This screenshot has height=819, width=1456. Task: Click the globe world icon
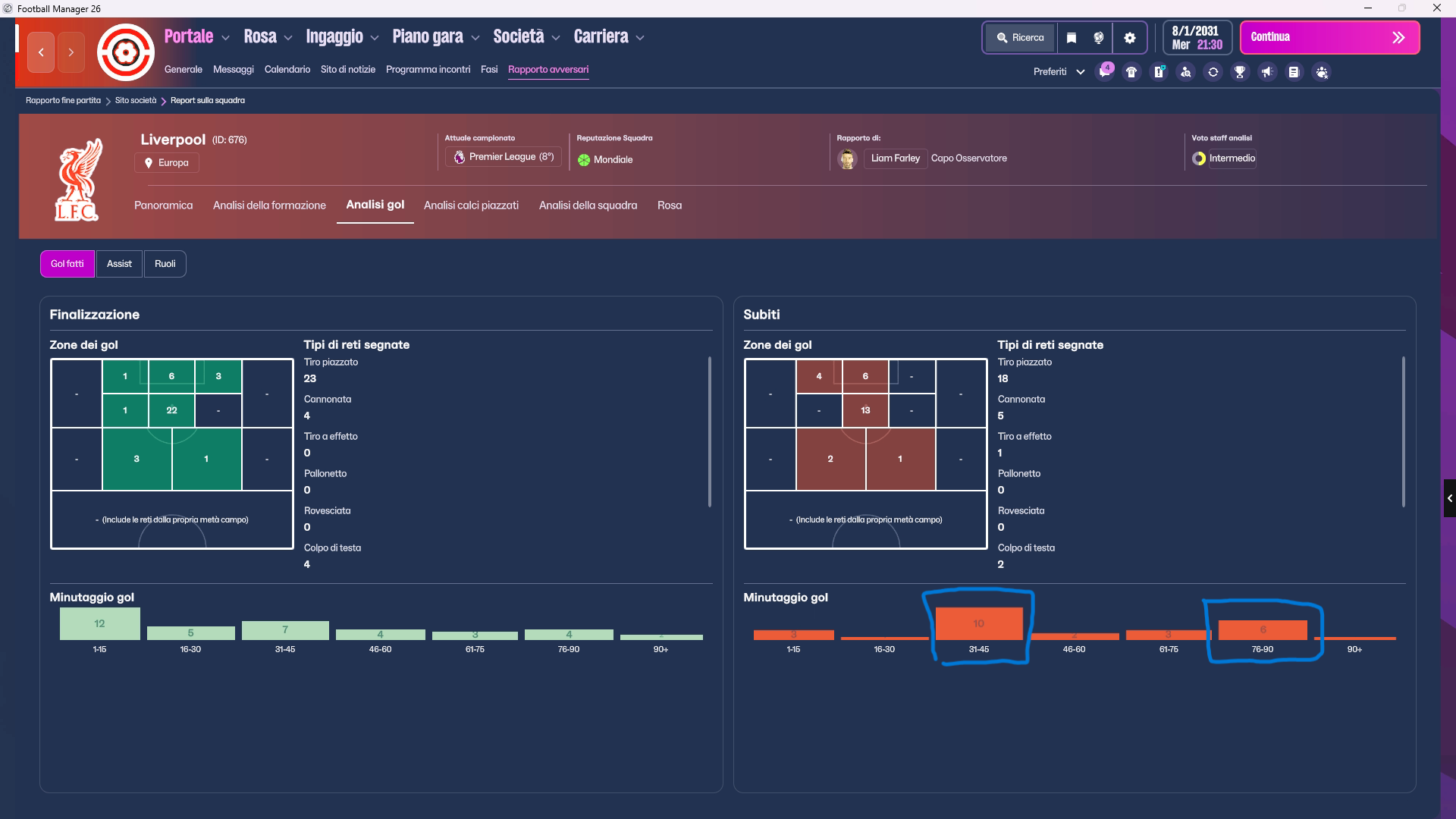coord(1098,38)
